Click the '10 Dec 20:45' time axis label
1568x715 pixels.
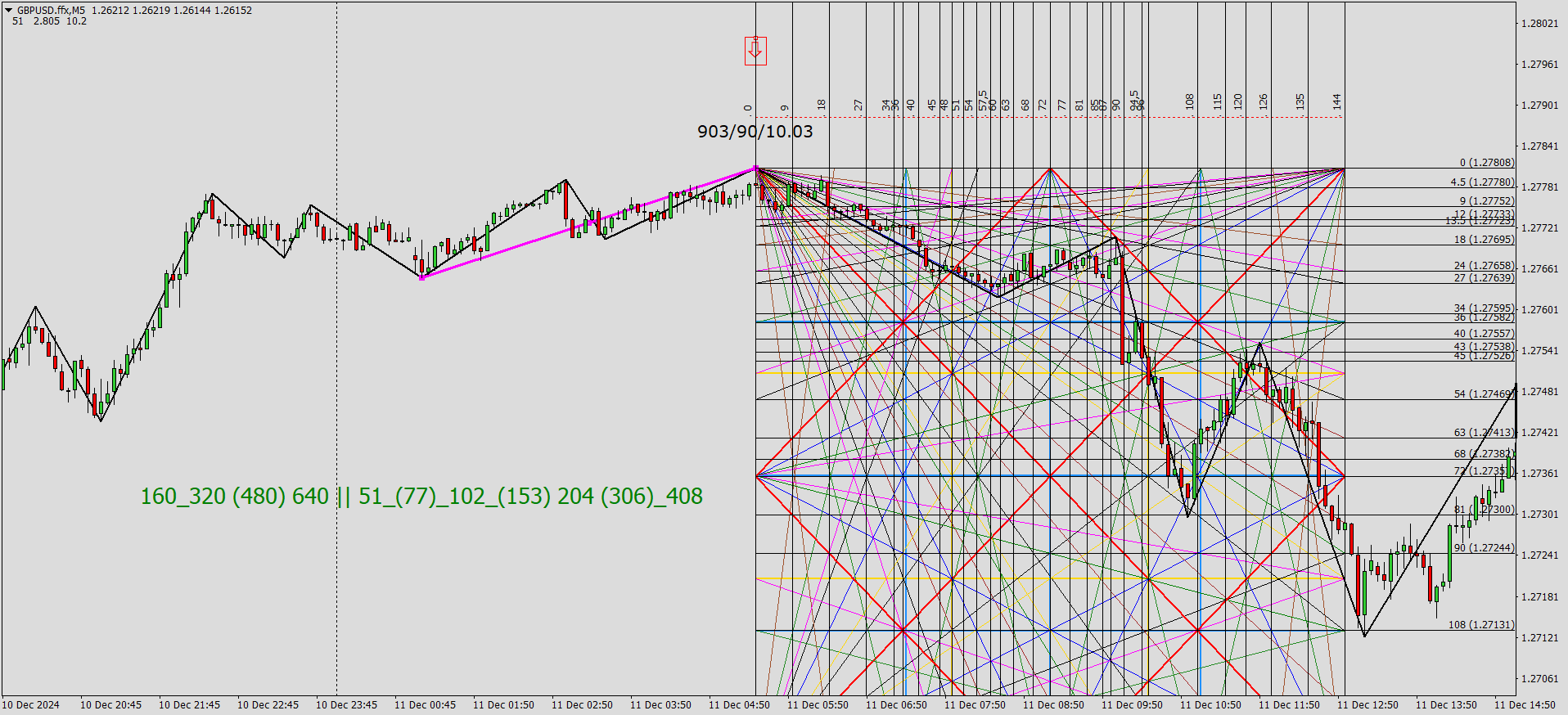[110, 705]
